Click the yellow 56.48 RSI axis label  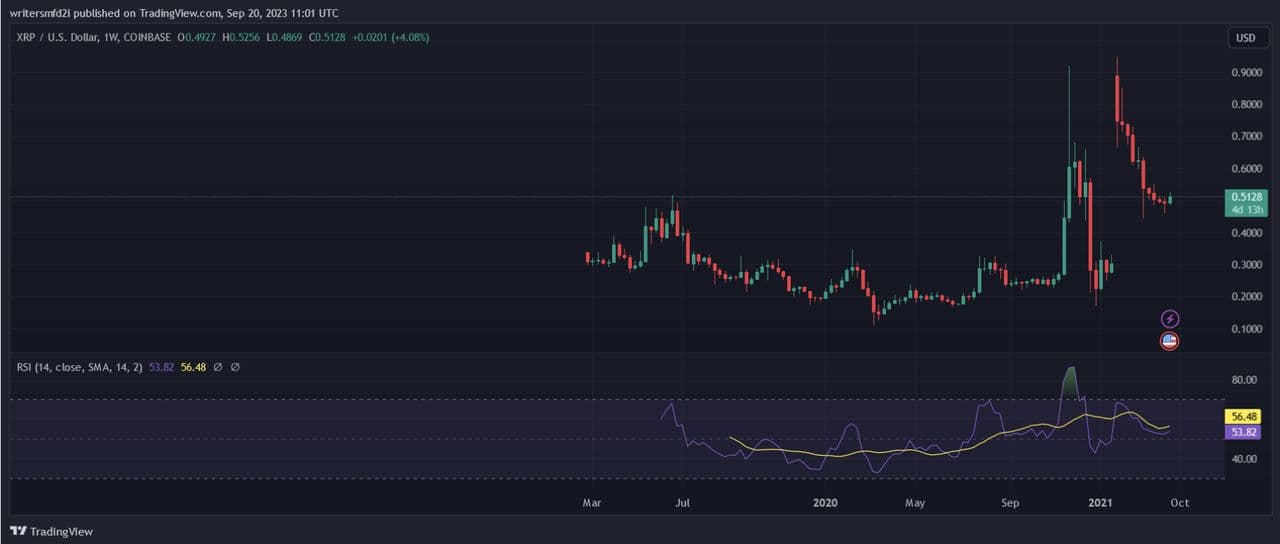click(1245, 416)
